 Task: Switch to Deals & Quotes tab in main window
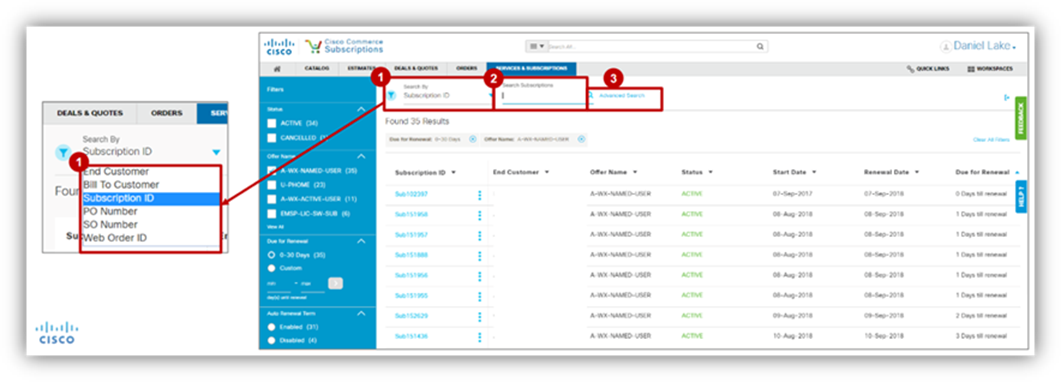pyautogui.click(x=415, y=68)
